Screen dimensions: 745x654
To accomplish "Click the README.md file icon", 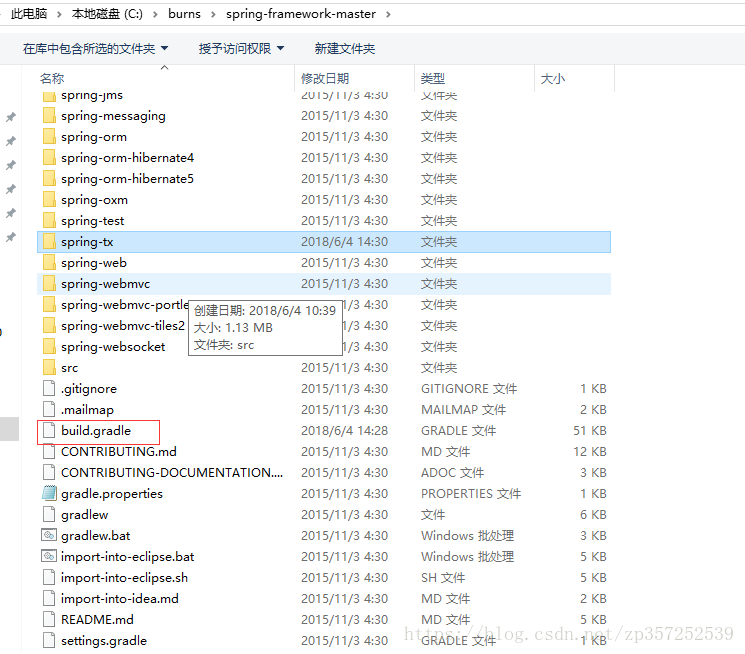I will pyautogui.click(x=49, y=619).
